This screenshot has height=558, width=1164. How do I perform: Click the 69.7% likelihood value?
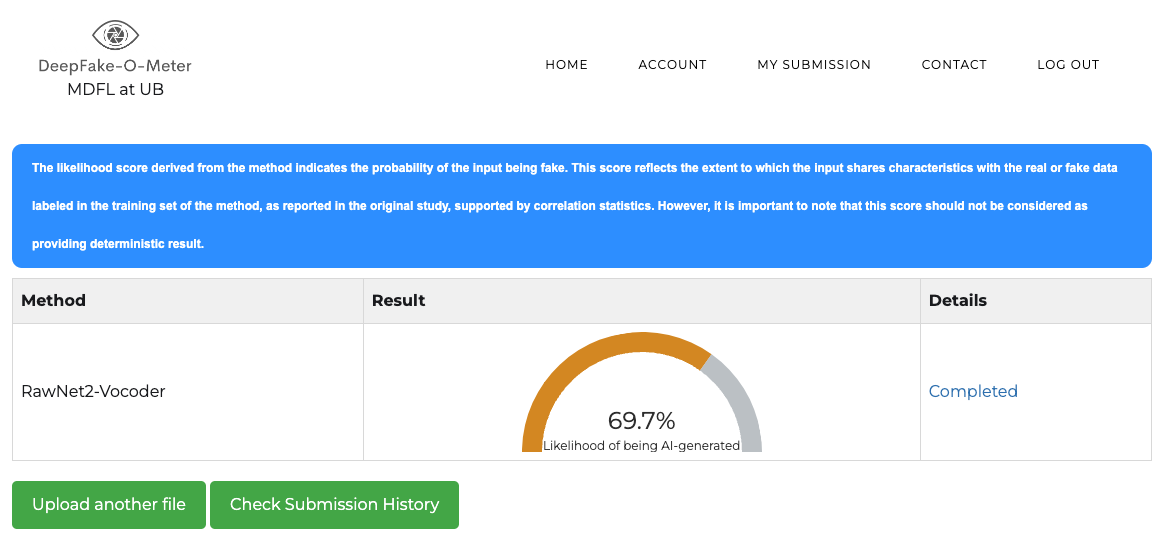[x=641, y=421]
